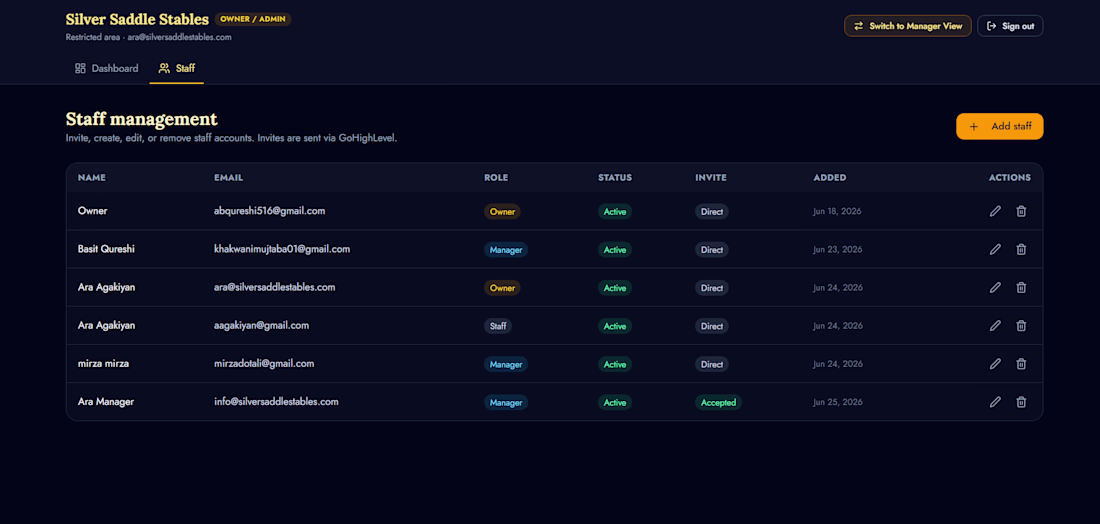Select the Staff tab
Screen dimensions: 1100x524
coord(177,69)
